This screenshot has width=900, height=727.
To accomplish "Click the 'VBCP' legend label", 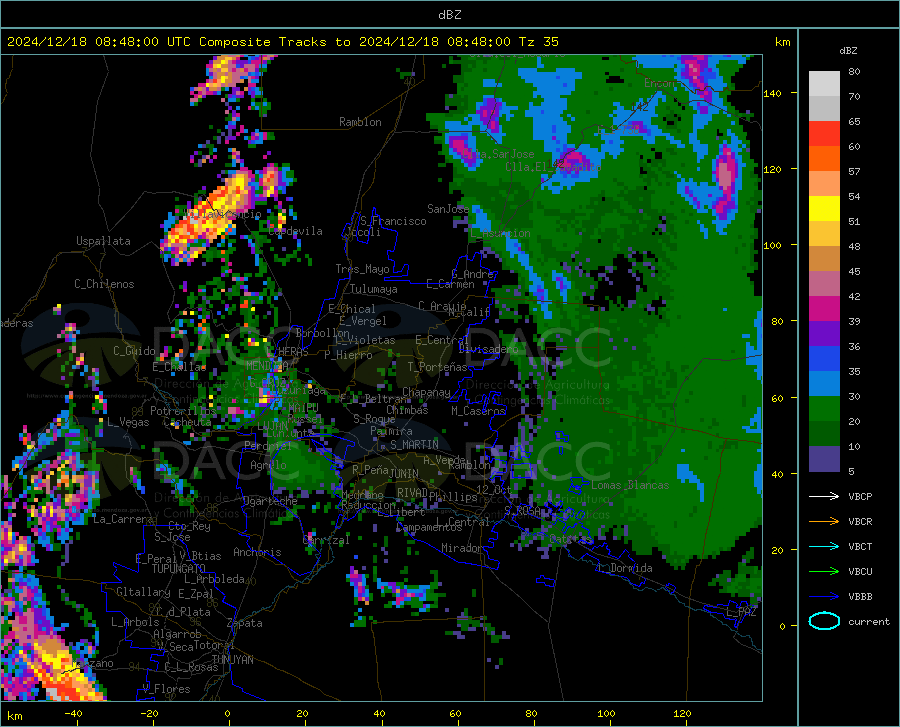I will (860, 496).
